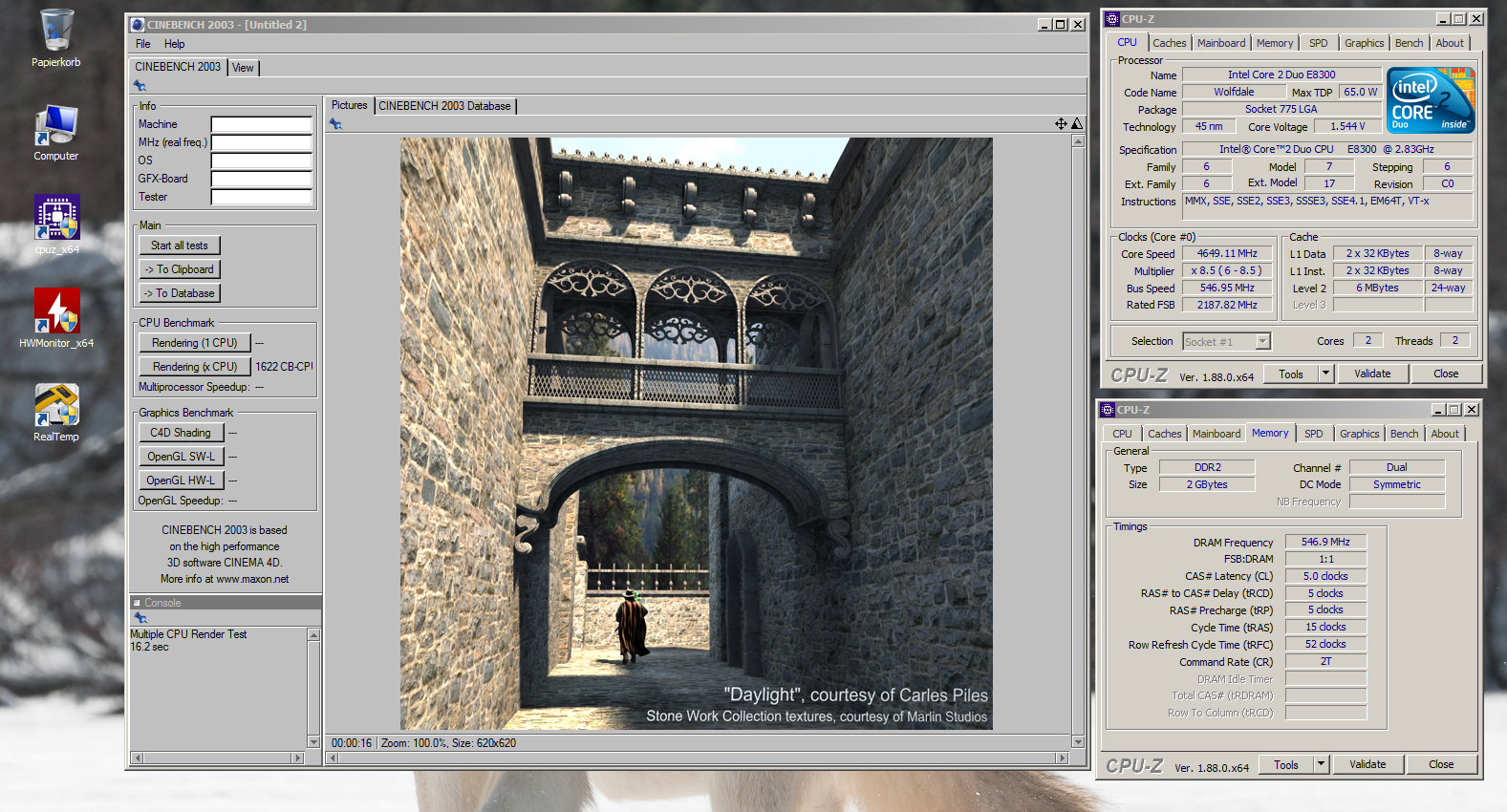Image resolution: width=1507 pixels, height=812 pixels.
Task: Launch the cpuz_x64 desktop shortcut
Action: click(56, 225)
